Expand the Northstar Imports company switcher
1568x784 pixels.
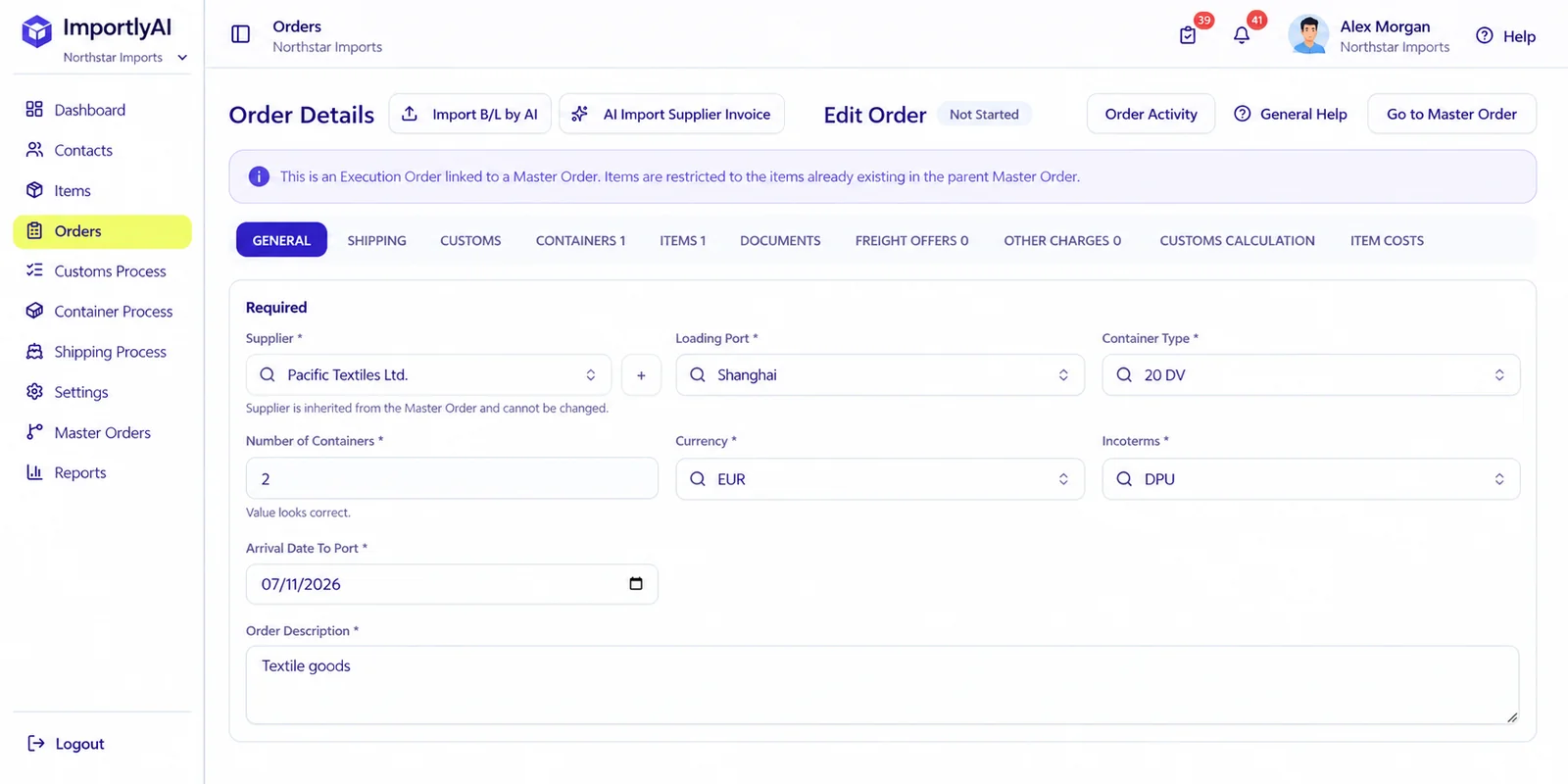click(x=125, y=58)
